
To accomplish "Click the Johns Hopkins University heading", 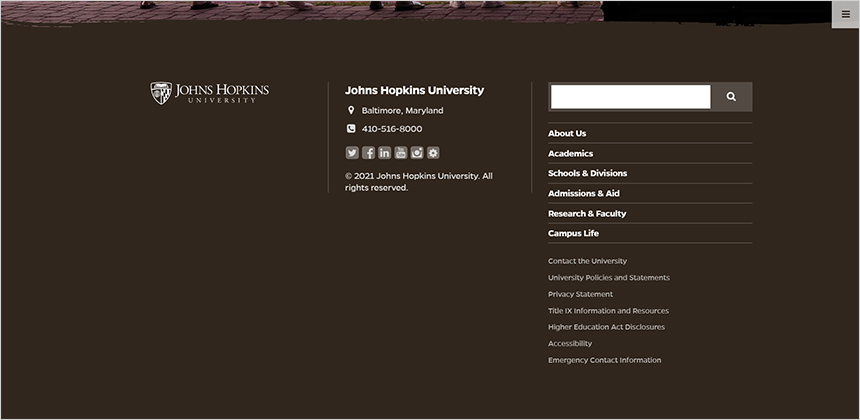I will point(415,90).
